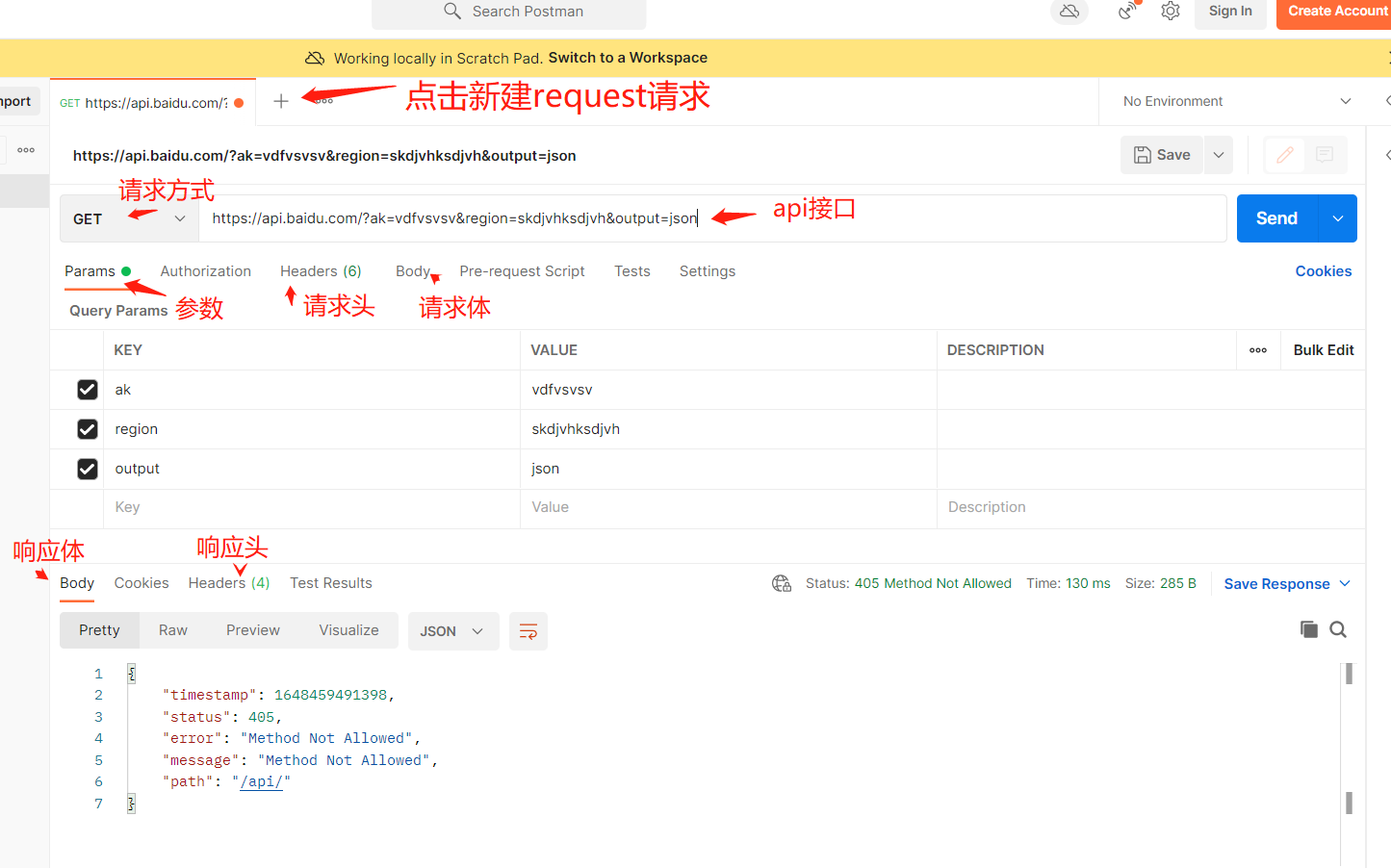The height and width of the screenshot is (868, 1391).
Task: Open the comments icon beside Save
Action: click(x=1325, y=155)
